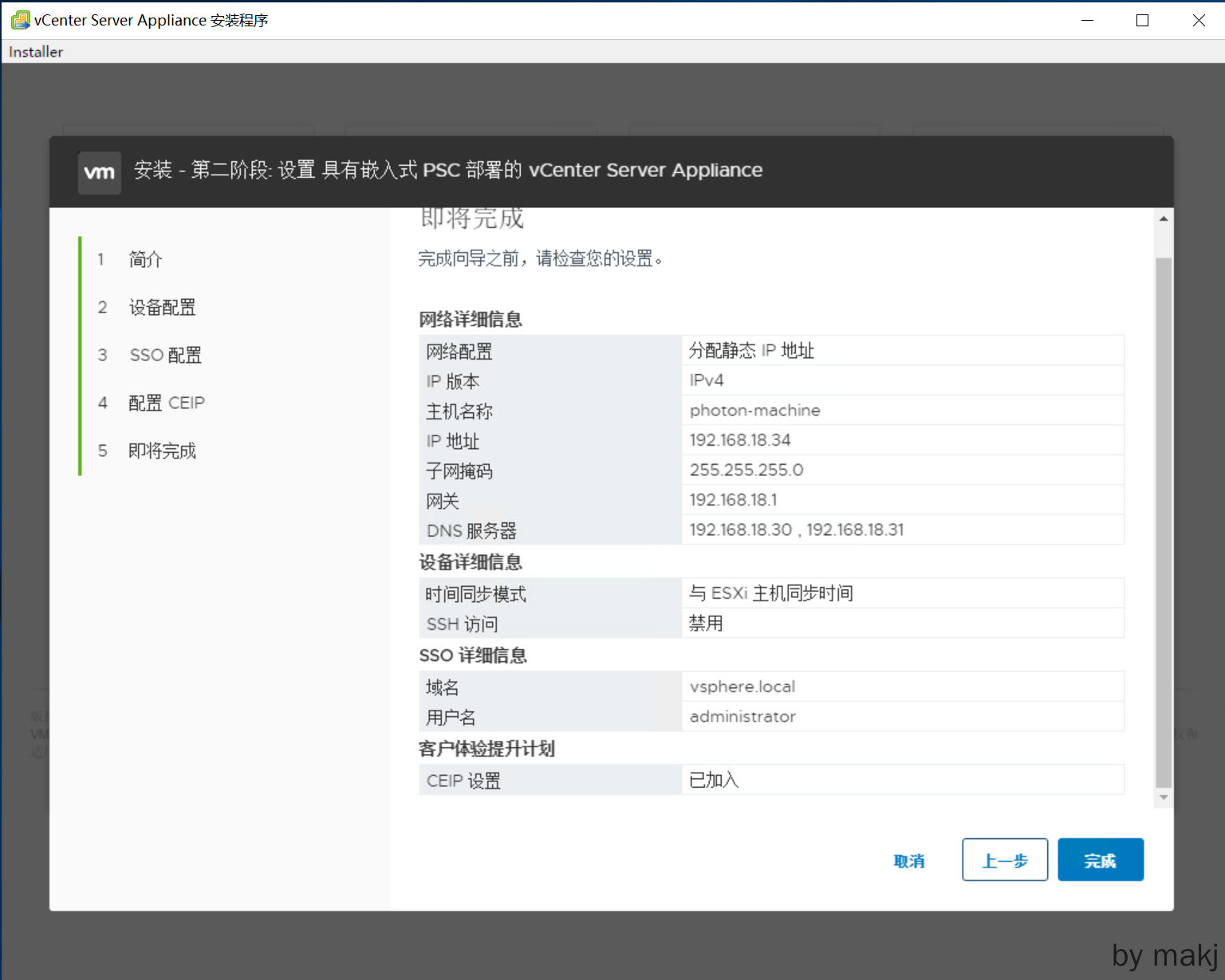Go to step 1 简介

[145, 259]
